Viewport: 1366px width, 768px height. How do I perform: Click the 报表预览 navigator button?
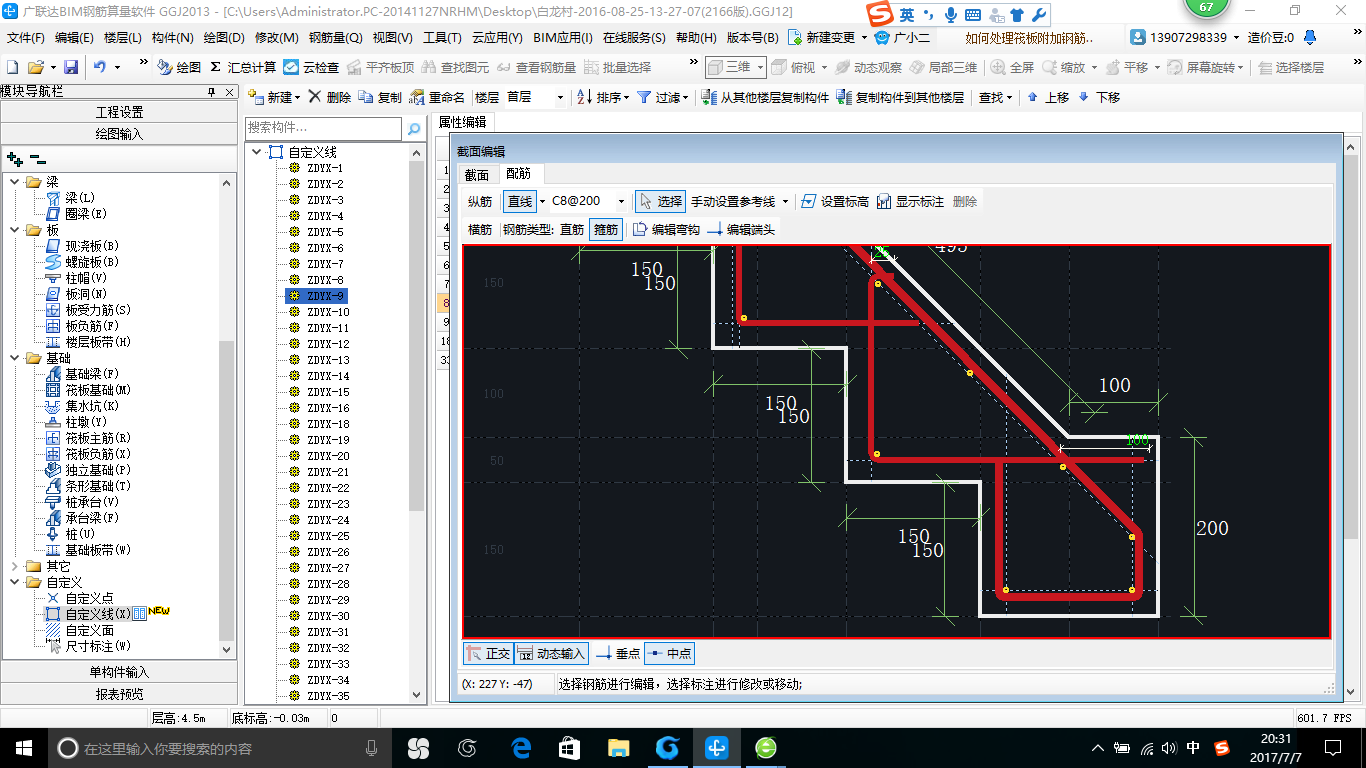[119, 694]
